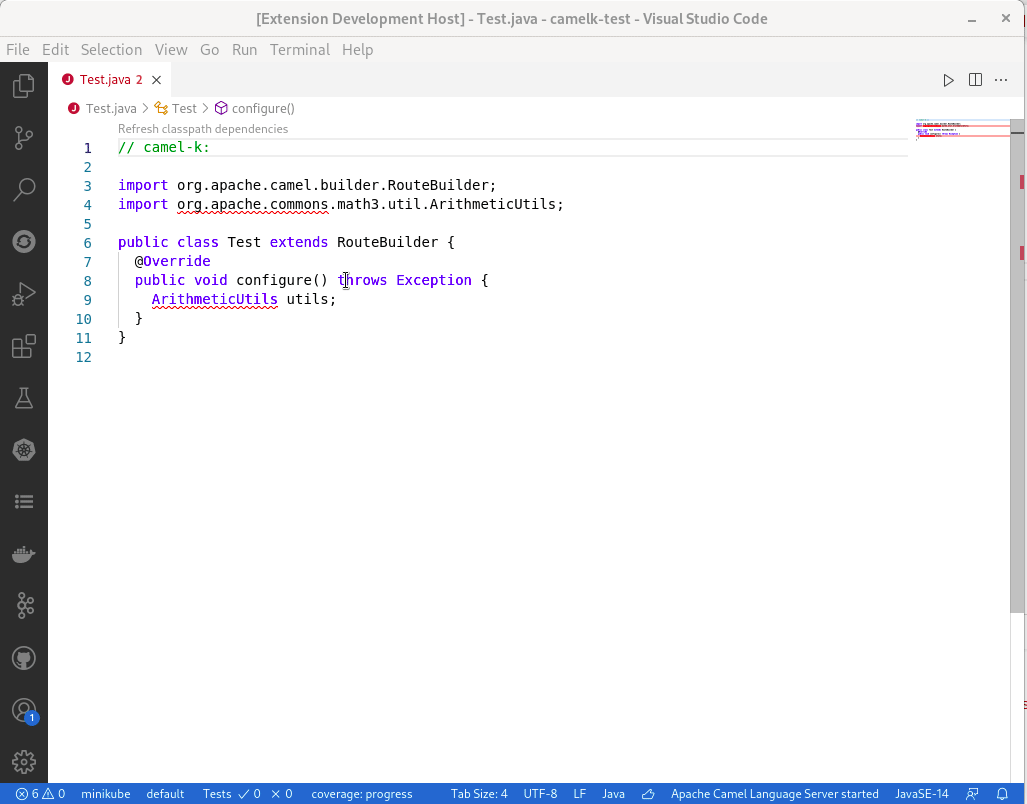This screenshot has width=1027, height=804.
Task: Open the Search view
Action: pos(24,190)
